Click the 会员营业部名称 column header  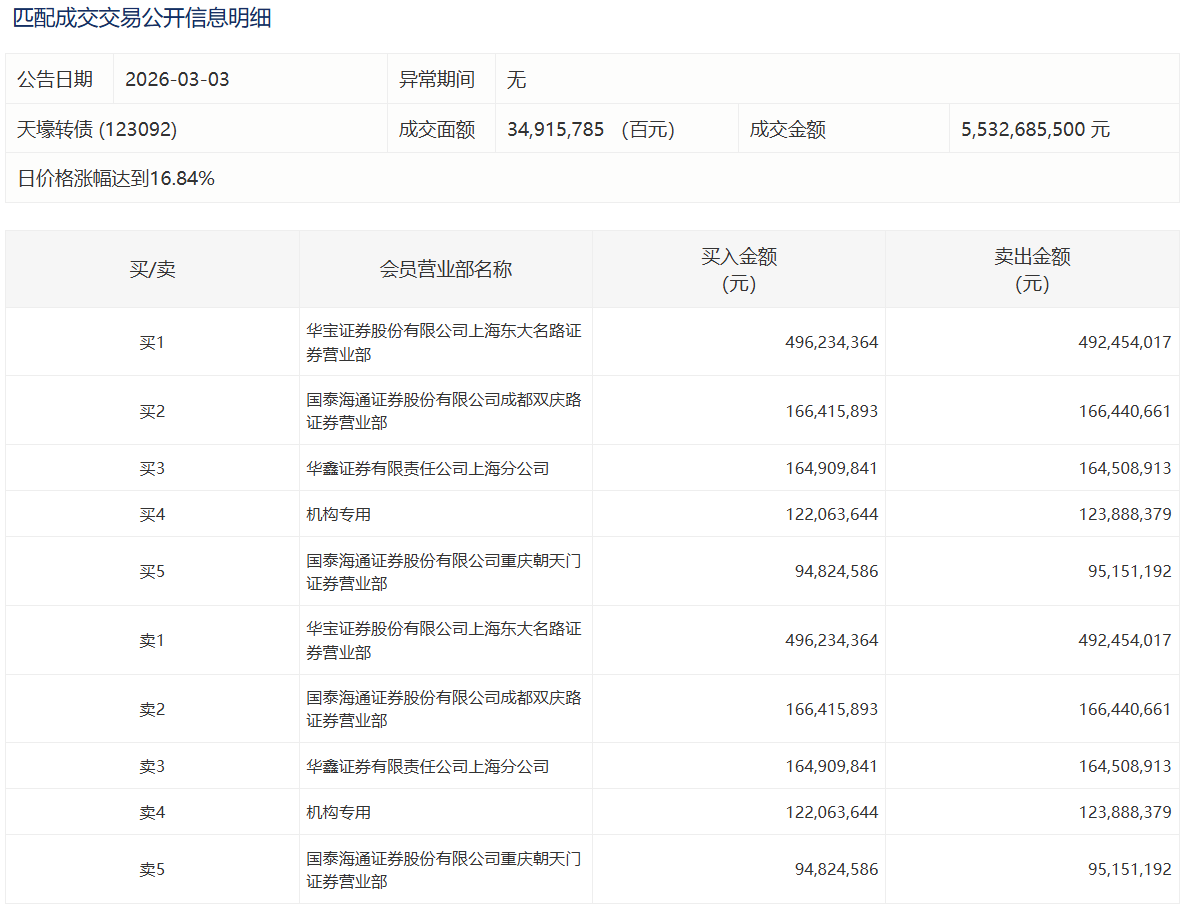445,269
